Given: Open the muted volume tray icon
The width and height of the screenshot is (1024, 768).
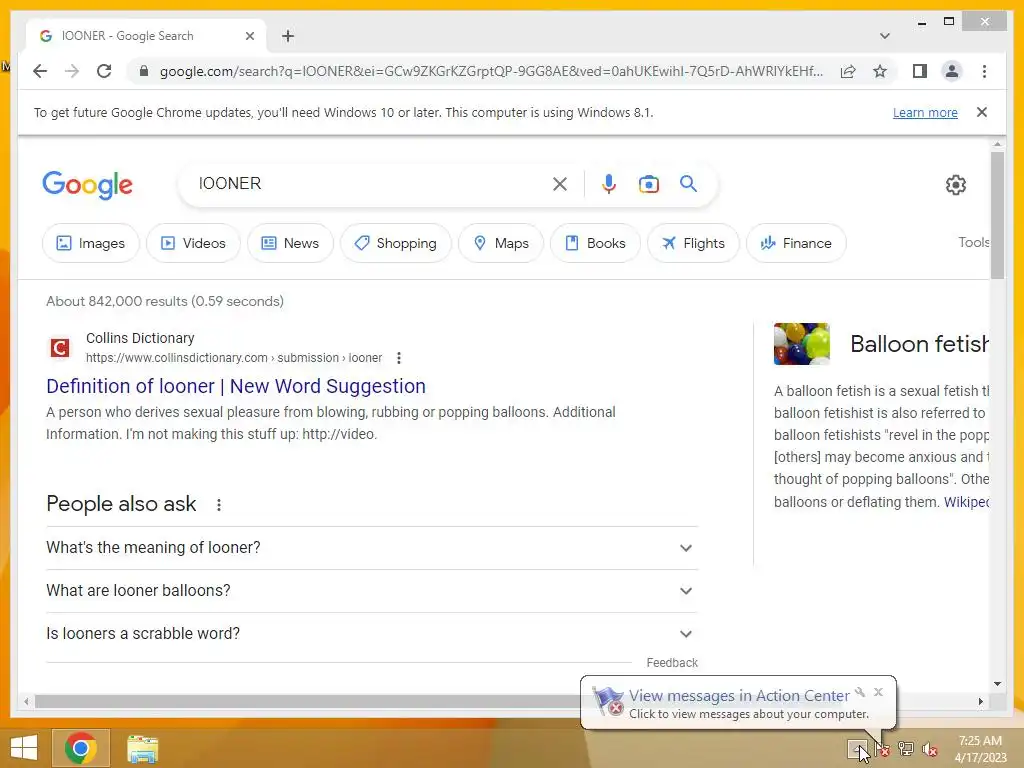Looking at the screenshot, I should [930, 749].
